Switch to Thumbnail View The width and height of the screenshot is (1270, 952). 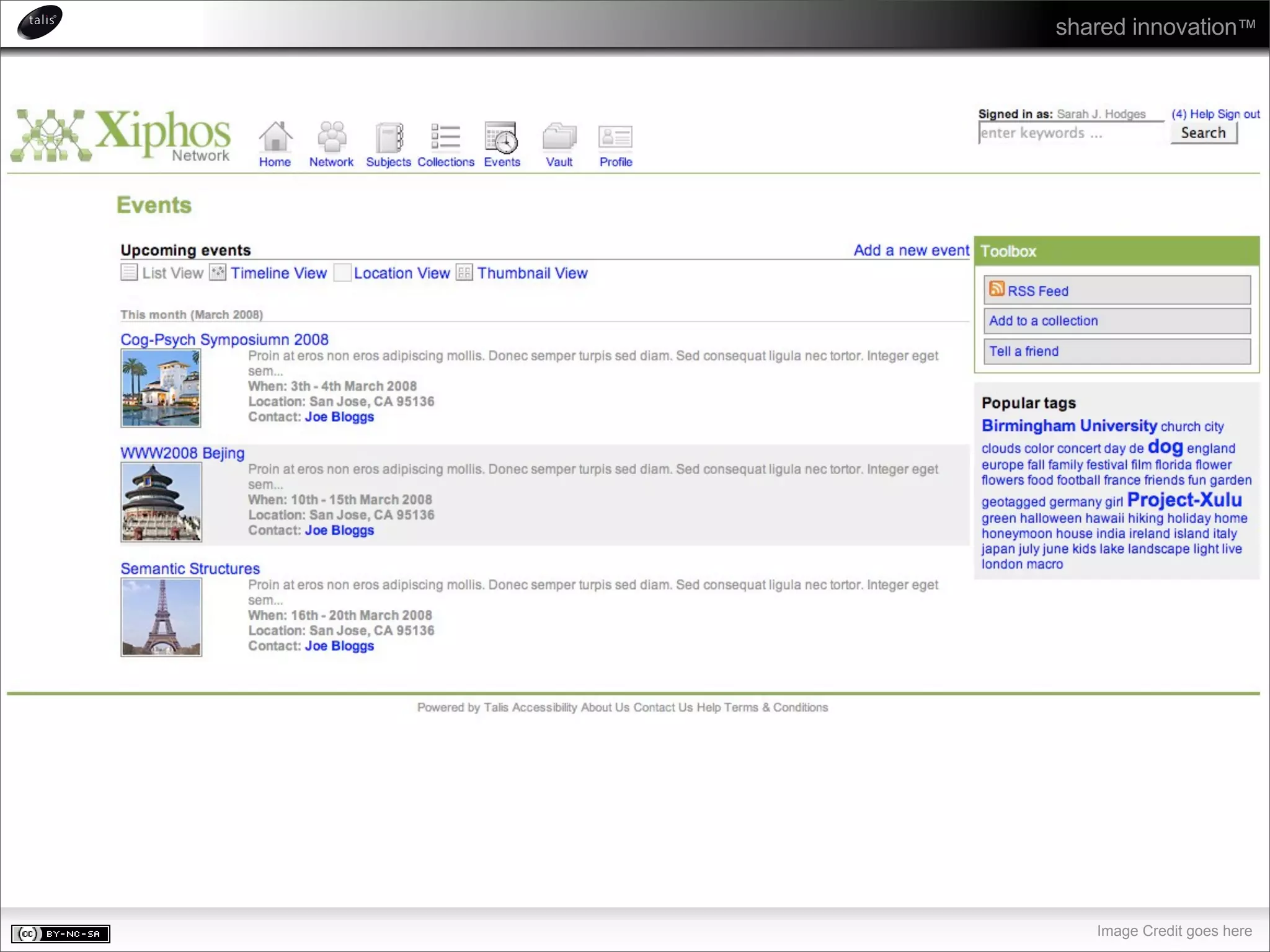[x=532, y=273]
